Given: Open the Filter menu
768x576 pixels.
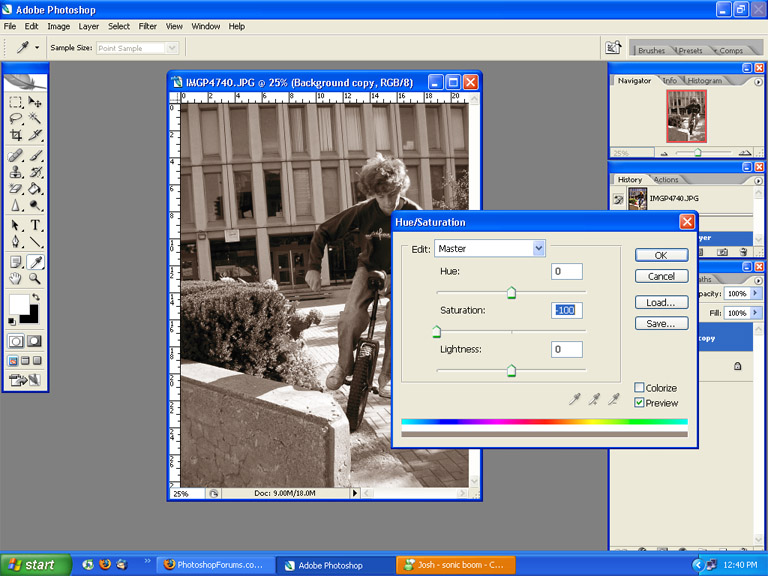Looking at the screenshot, I should pos(148,26).
